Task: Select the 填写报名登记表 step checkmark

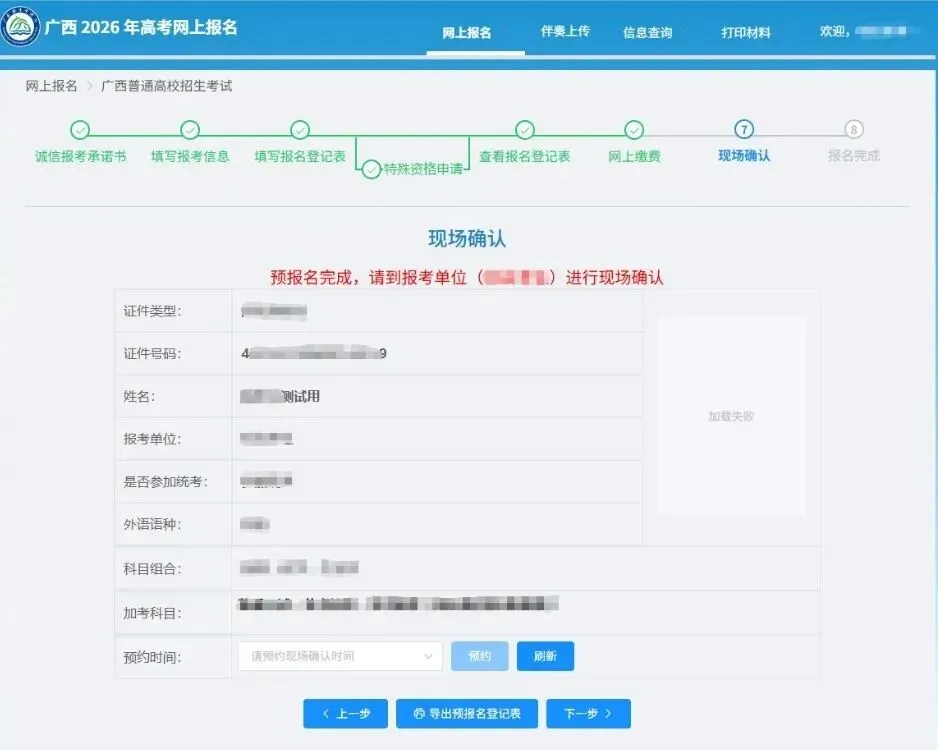Action: [300, 130]
